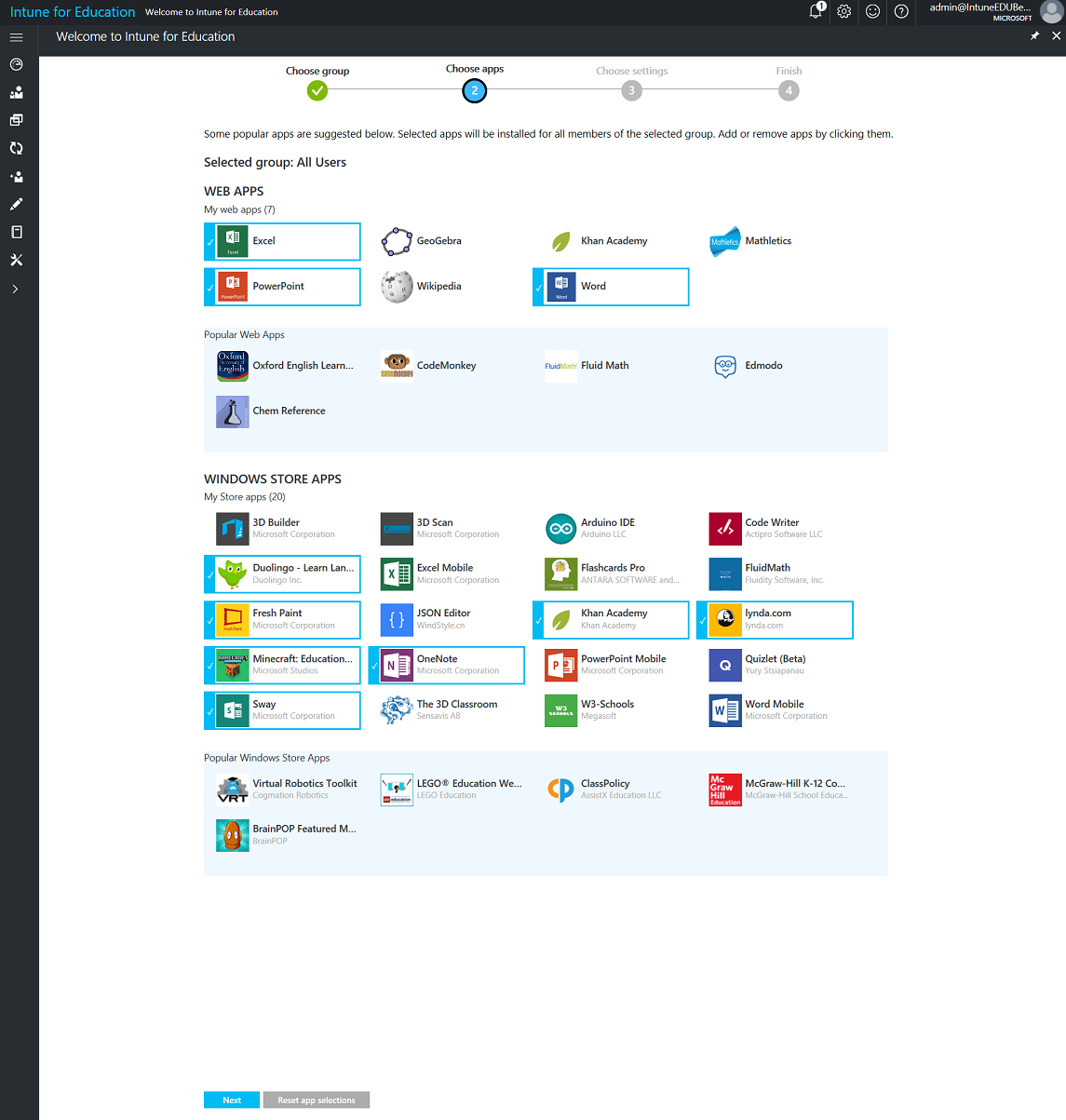Select the Wikipedia web app
1066x1120 pixels.
(x=447, y=287)
